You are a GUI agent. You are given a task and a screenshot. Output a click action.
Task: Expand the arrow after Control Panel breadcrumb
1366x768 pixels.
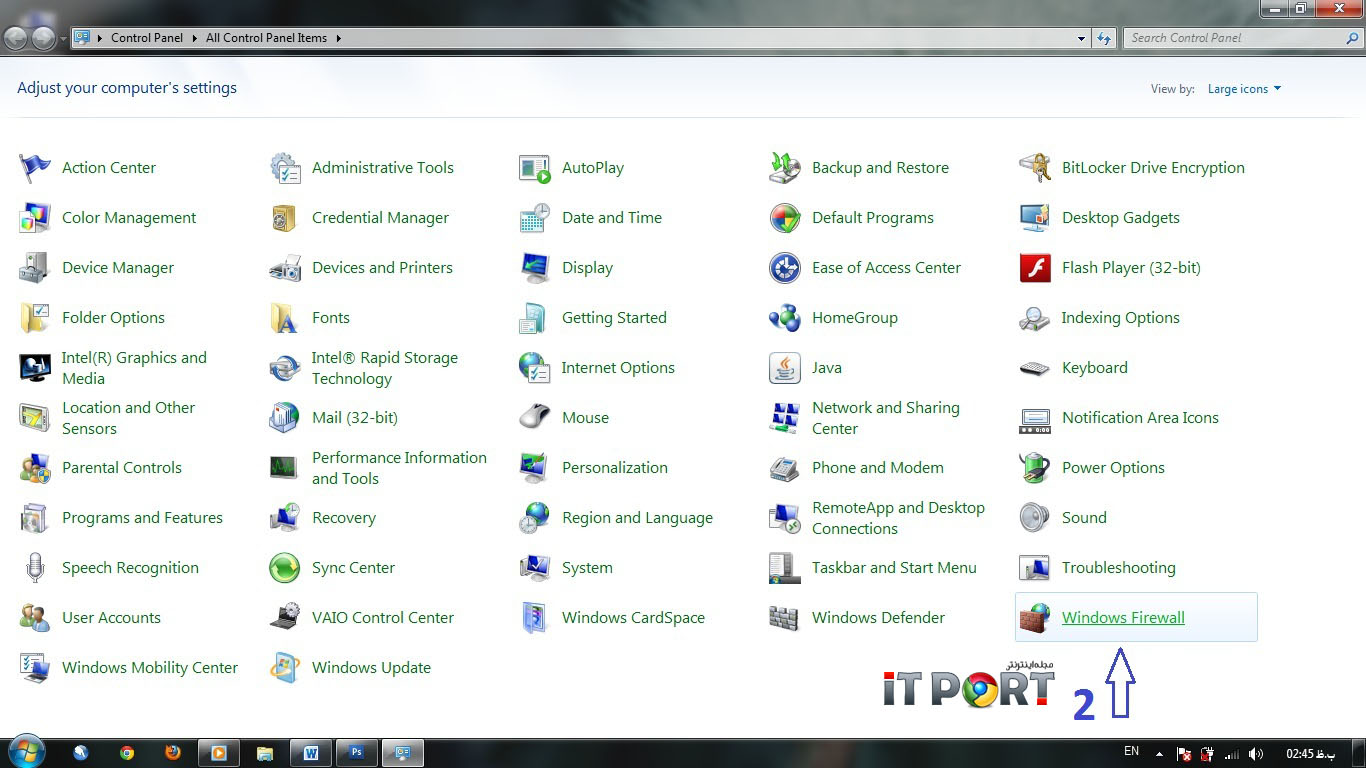click(x=195, y=38)
